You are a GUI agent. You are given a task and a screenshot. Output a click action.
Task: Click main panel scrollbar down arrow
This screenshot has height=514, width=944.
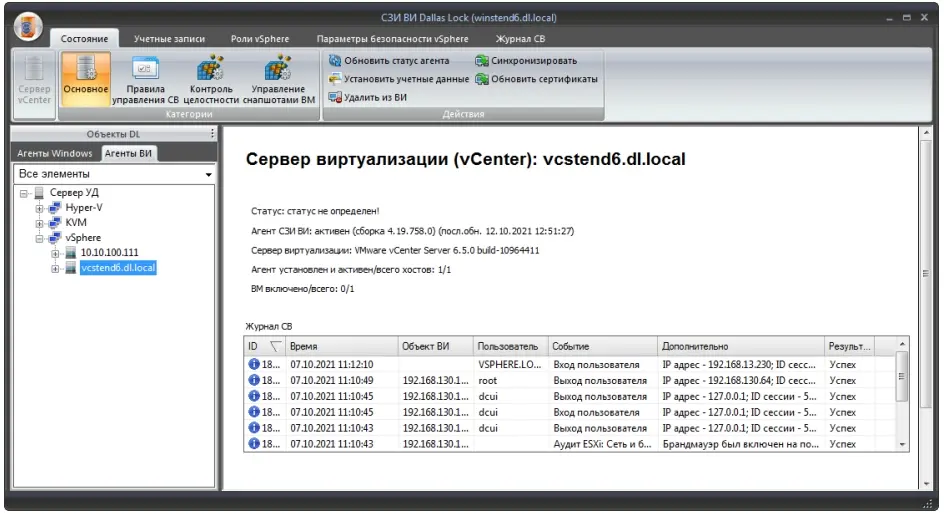coord(926,484)
